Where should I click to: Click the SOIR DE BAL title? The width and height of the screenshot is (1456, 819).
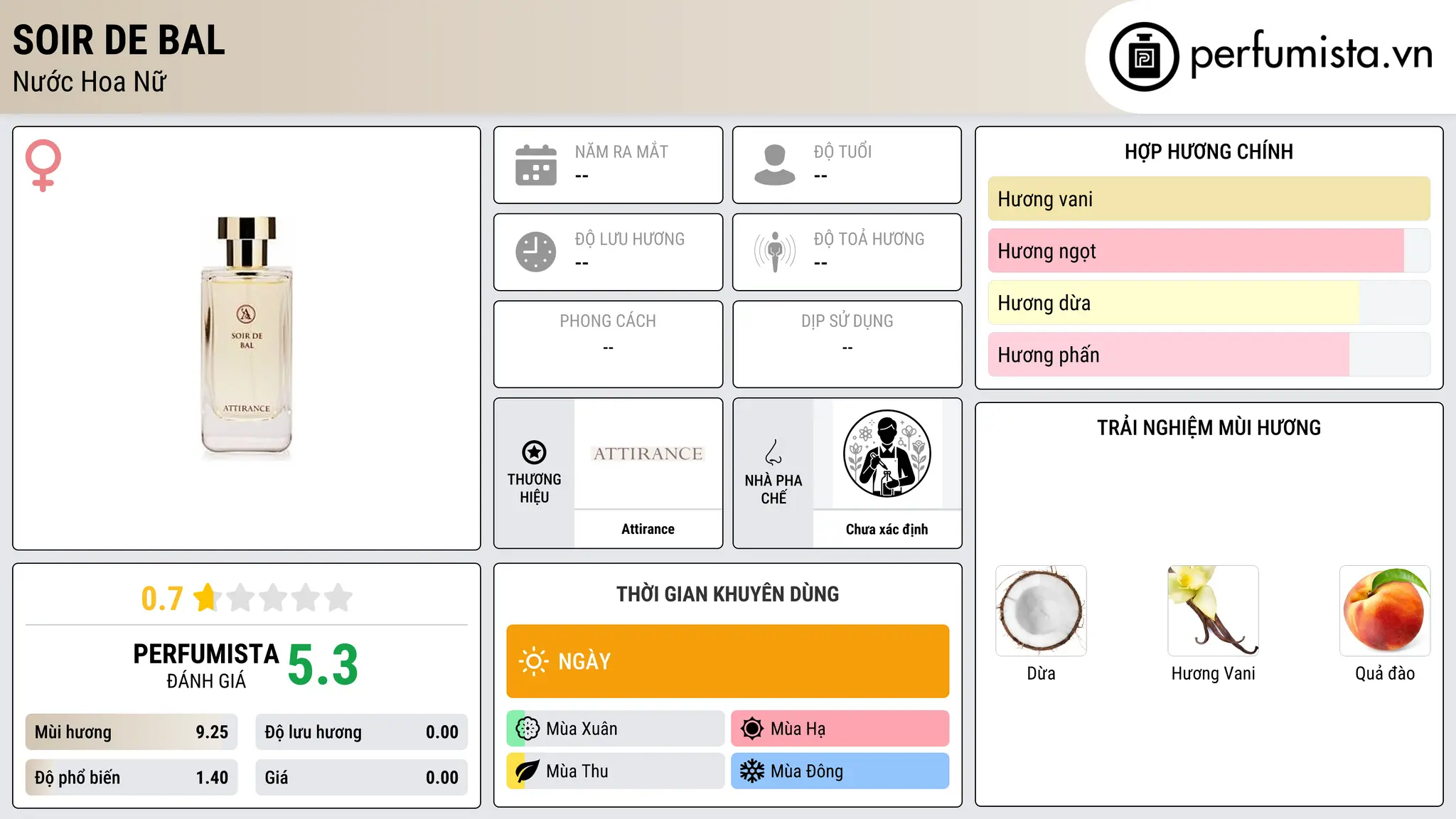pos(119,40)
